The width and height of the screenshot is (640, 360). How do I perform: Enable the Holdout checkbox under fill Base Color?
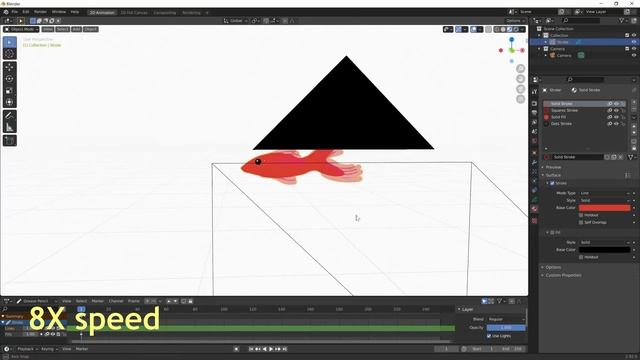(x=581, y=257)
